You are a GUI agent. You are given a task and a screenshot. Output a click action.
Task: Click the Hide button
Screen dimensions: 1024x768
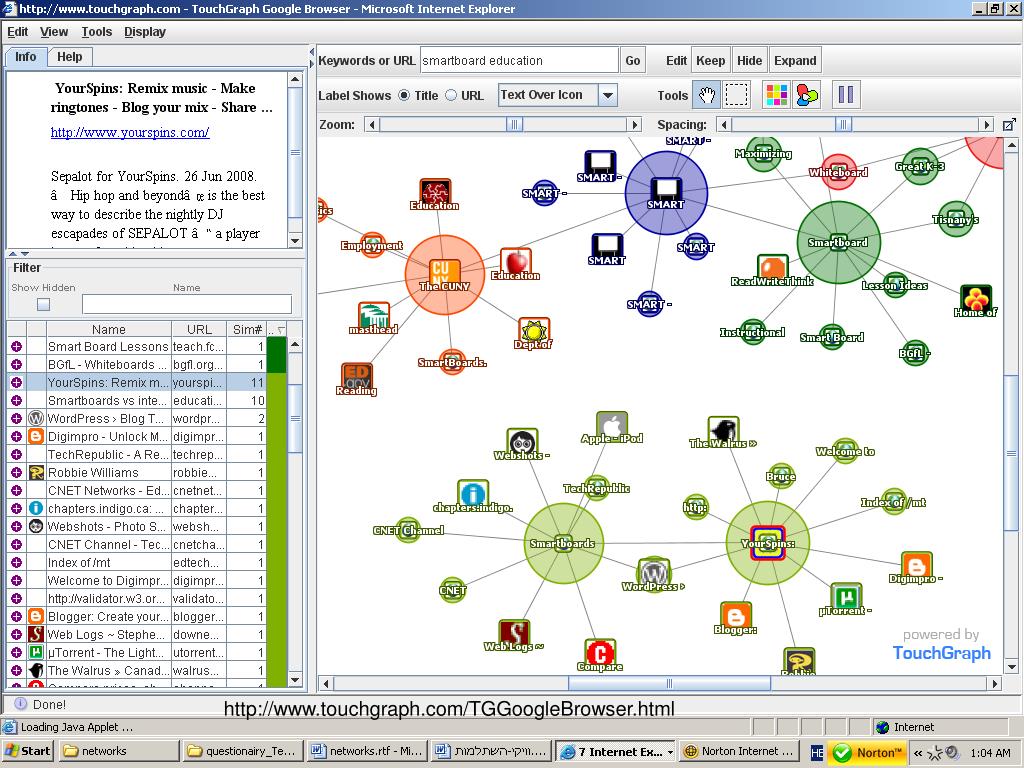coord(750,61)
